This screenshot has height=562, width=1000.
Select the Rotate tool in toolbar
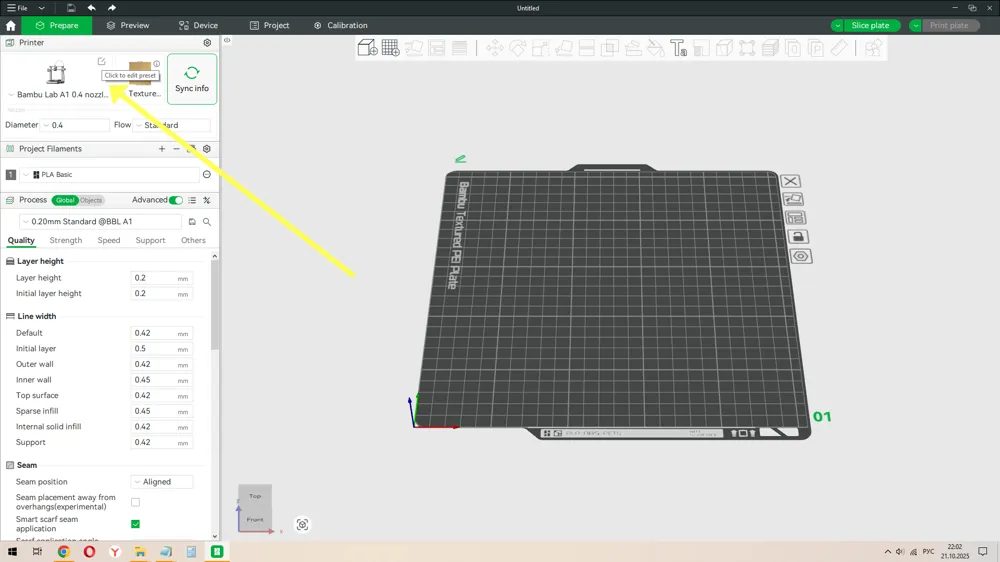coord(517,48)
